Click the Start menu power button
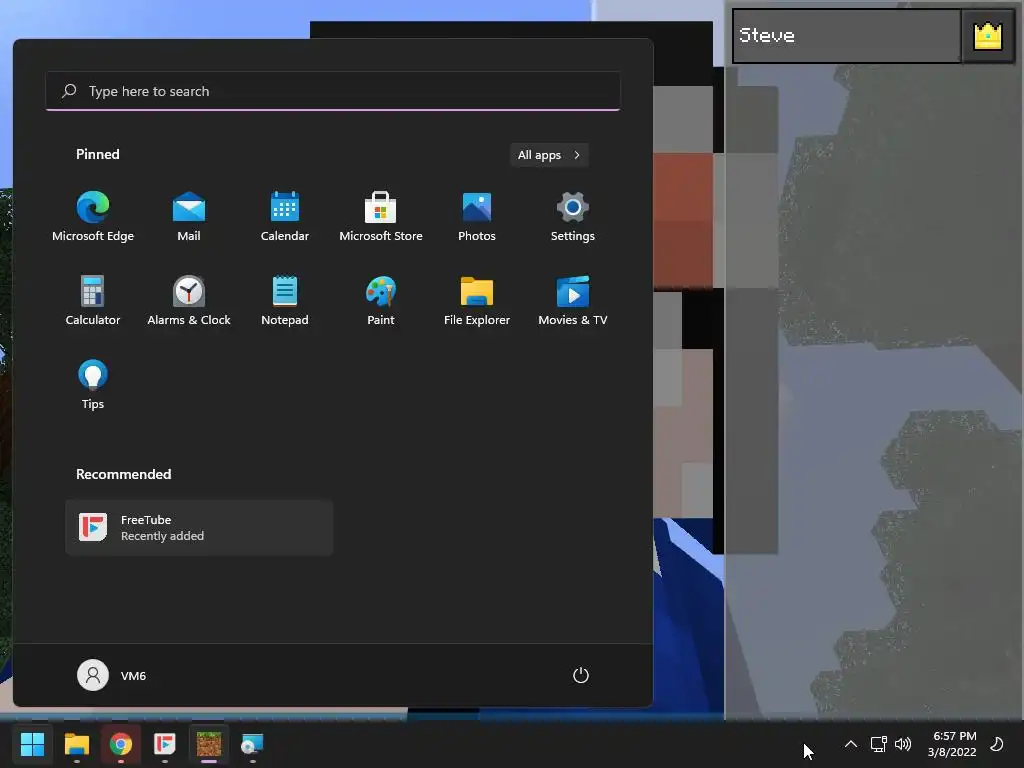Image resolution: width=1024 pixels, height=768 pixels. click(581, 675)
